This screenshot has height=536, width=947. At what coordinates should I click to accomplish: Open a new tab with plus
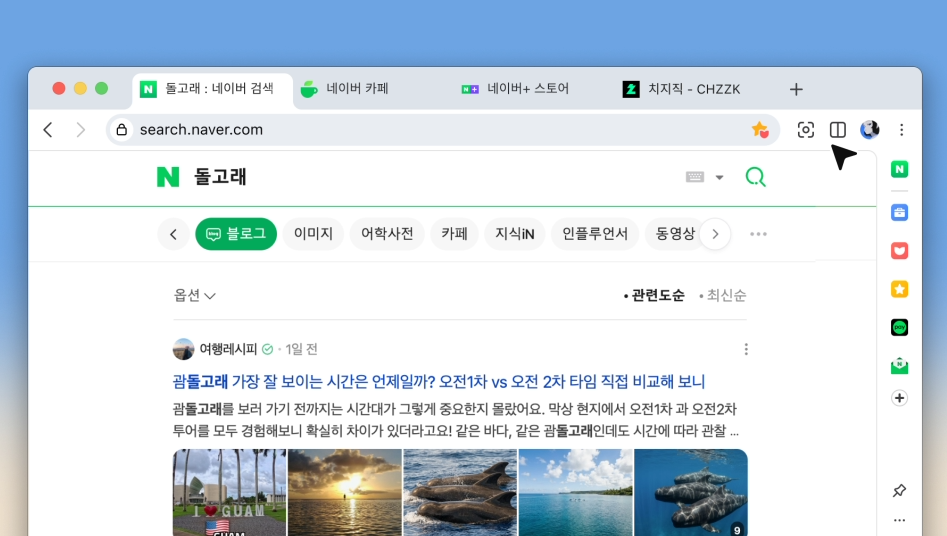pos(796,89)
